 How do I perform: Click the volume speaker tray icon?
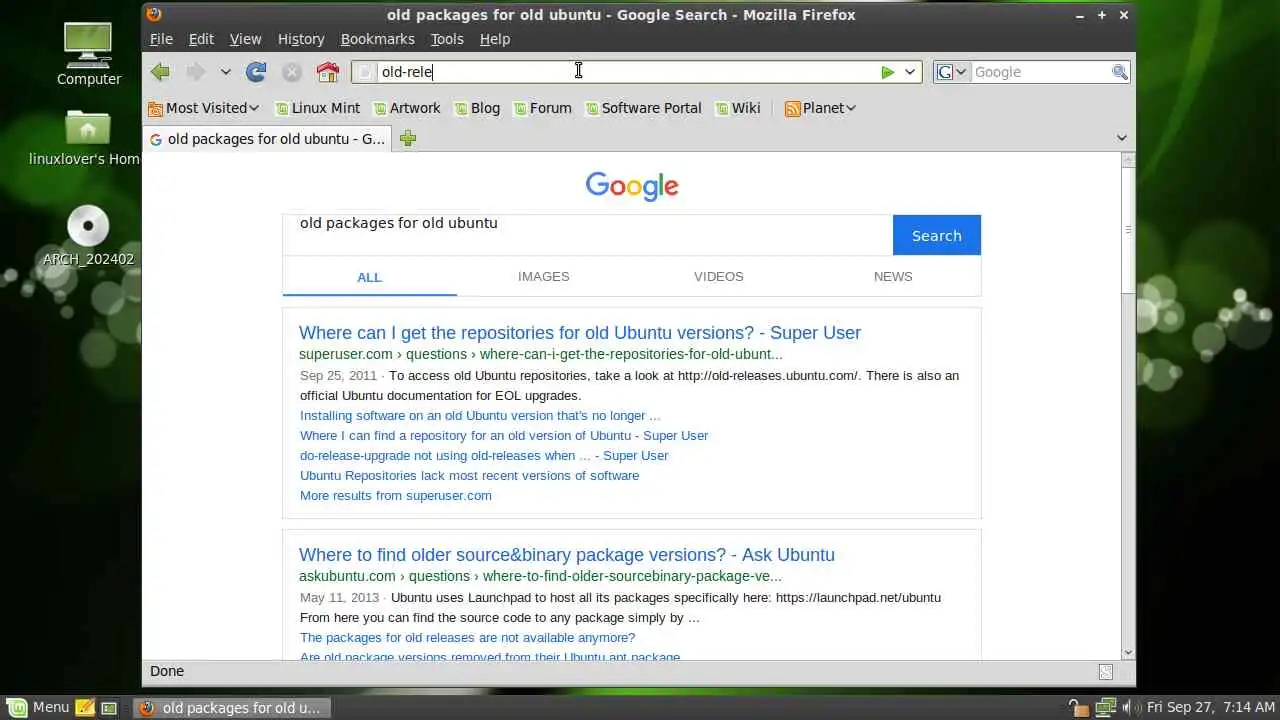coord(1130,707)
